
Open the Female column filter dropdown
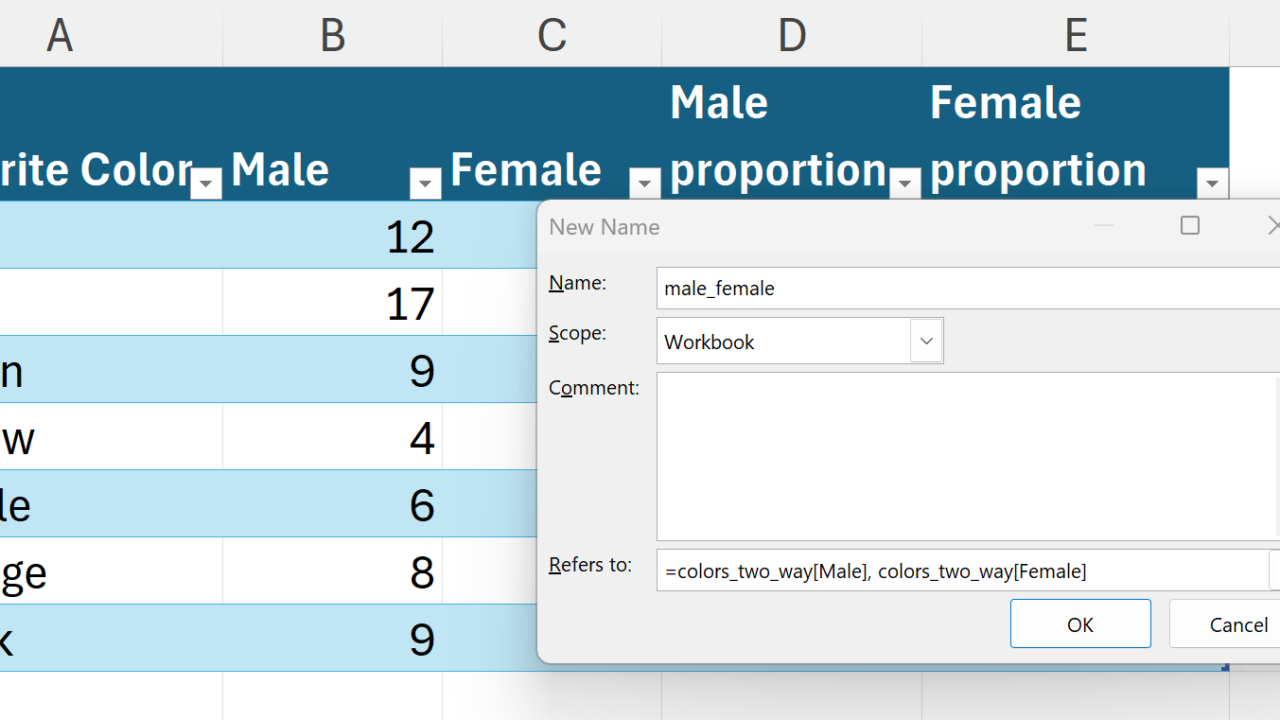click(644, 184)
